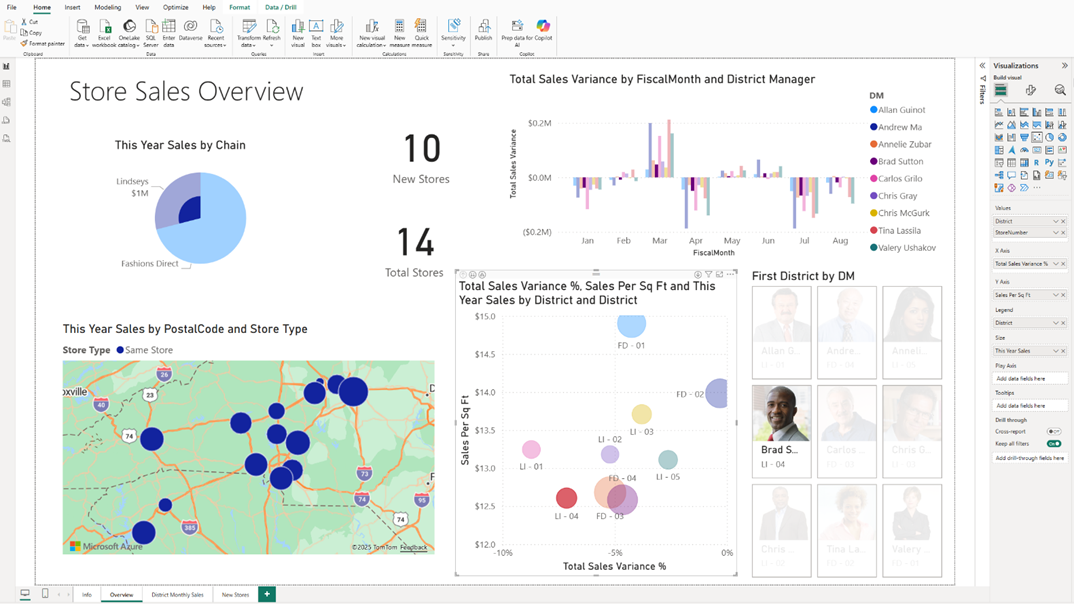The image size is (1074, 604).
Task: Switch to the District Monthly Sales page tab
Action: coord(177,595)
